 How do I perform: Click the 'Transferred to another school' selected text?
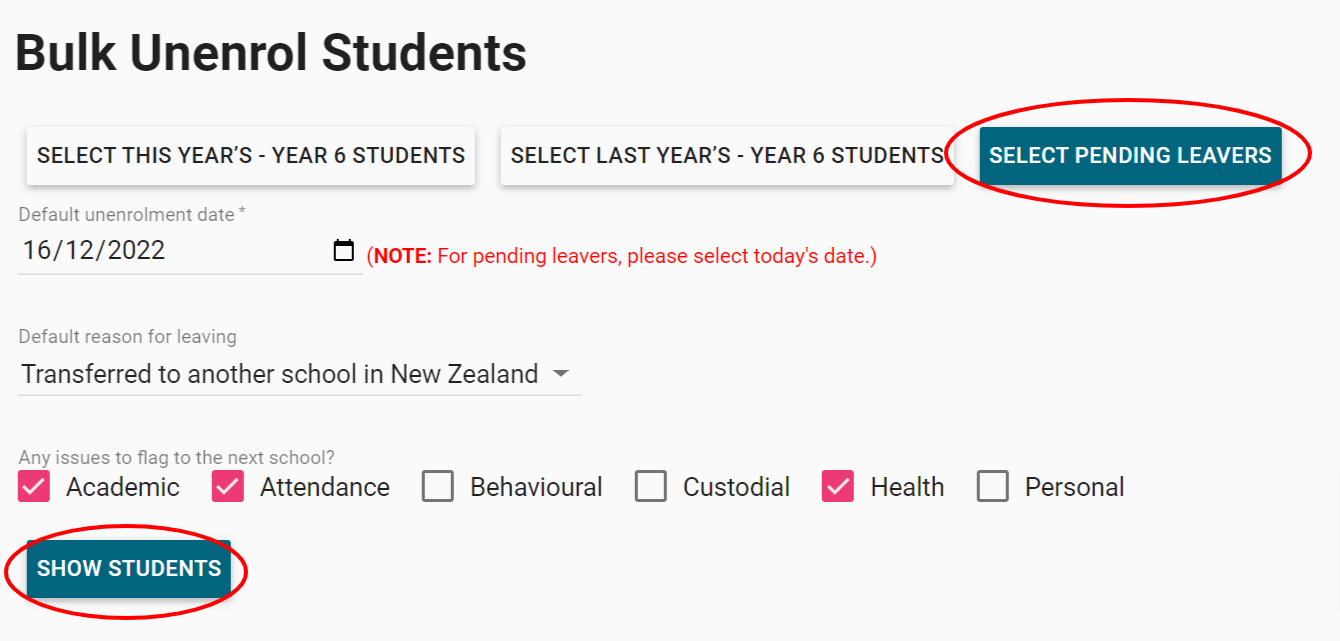pyautogui.click(x=280, y=374)
